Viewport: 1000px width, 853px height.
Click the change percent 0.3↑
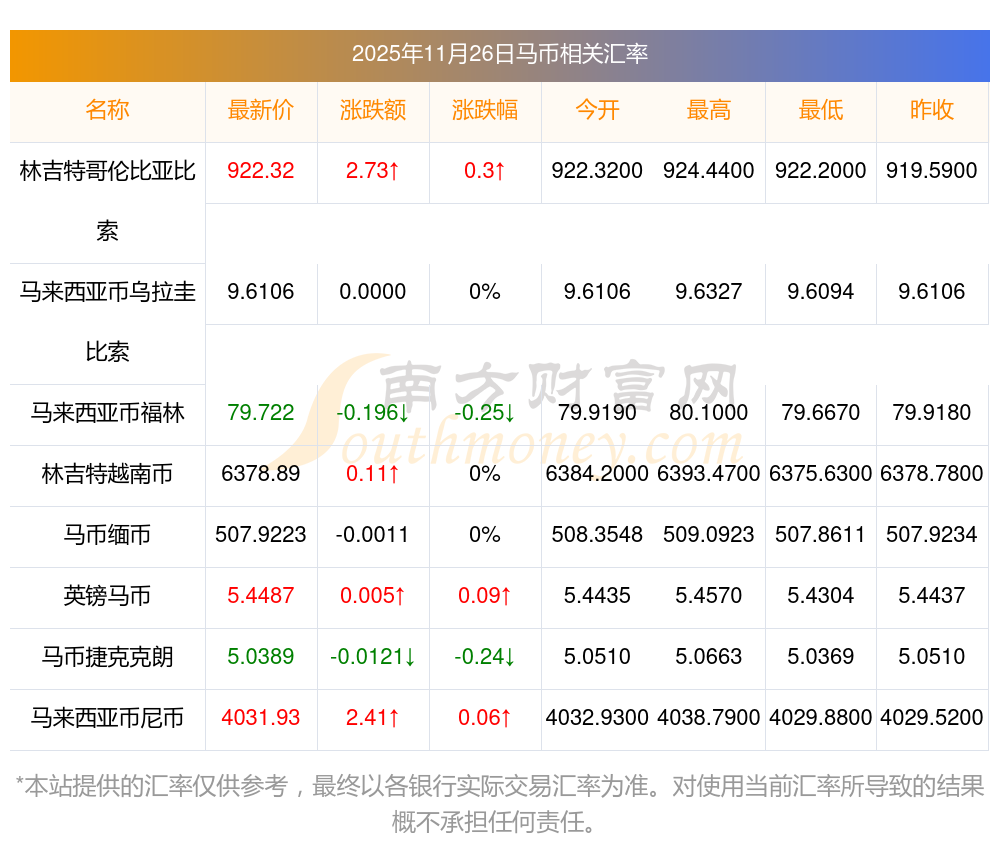pos(485,171)
